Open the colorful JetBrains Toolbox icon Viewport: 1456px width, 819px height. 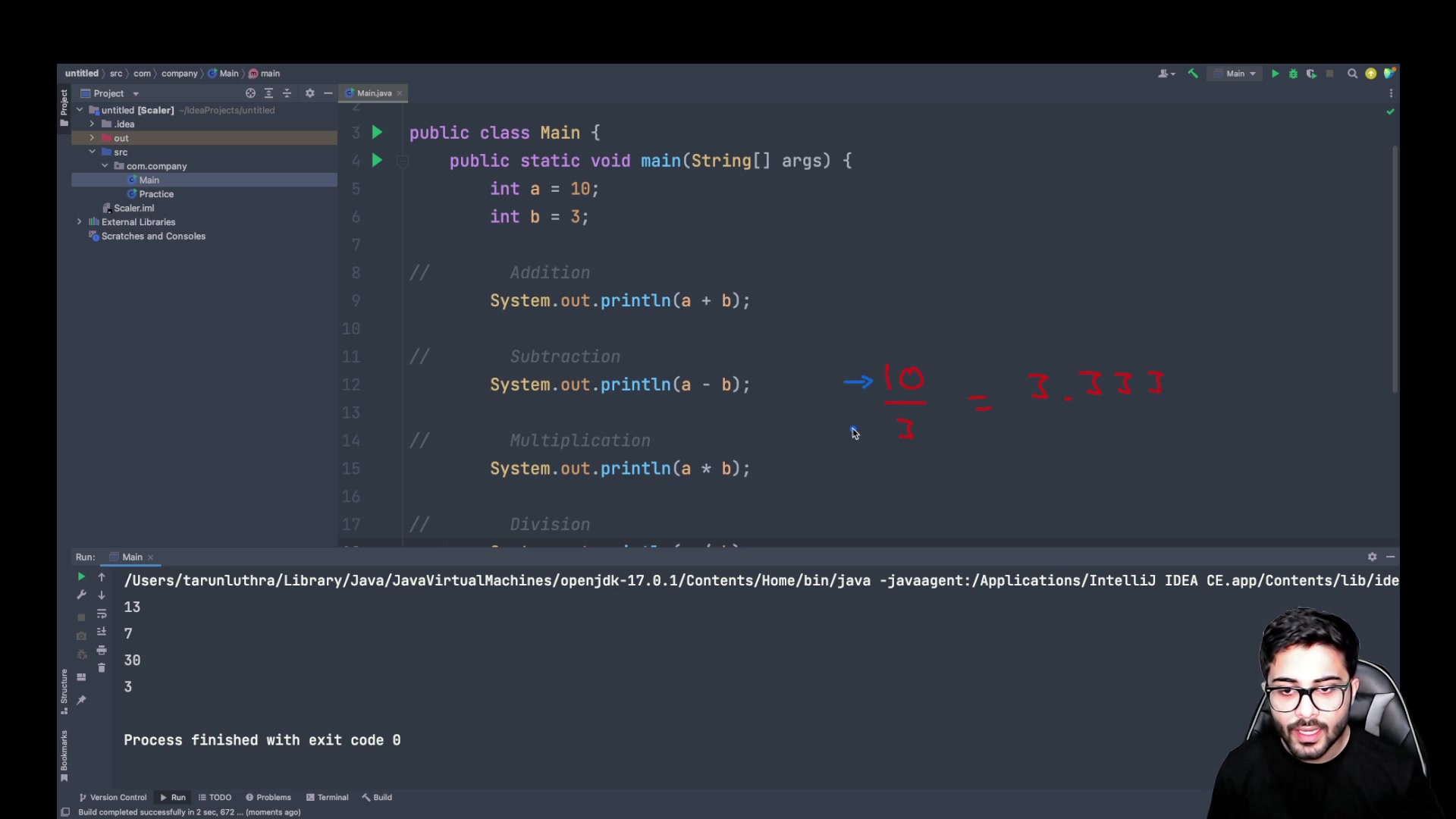click(x=1389, y=74)
